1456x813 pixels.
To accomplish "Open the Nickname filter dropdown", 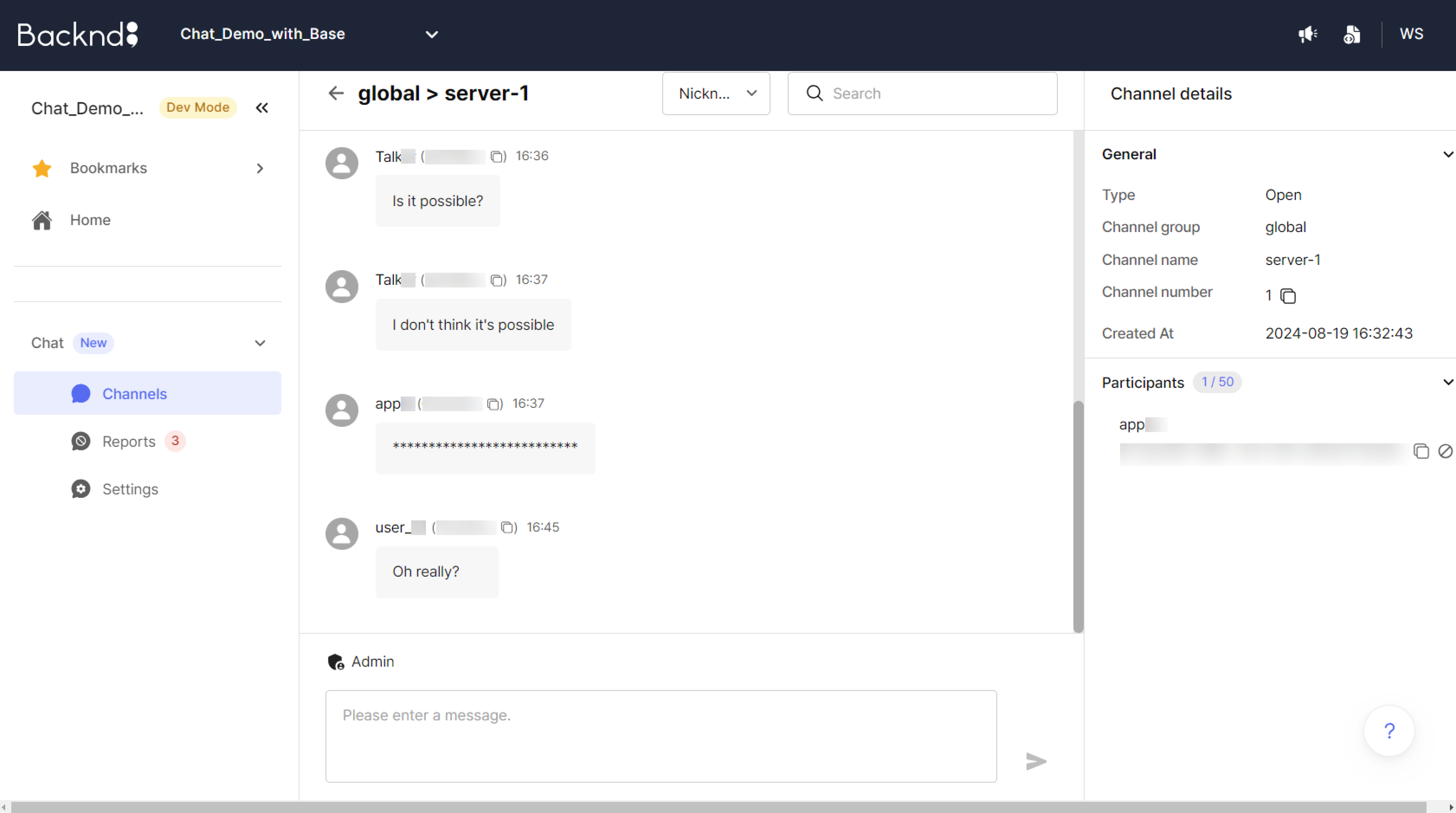I will tap(716, 93).
